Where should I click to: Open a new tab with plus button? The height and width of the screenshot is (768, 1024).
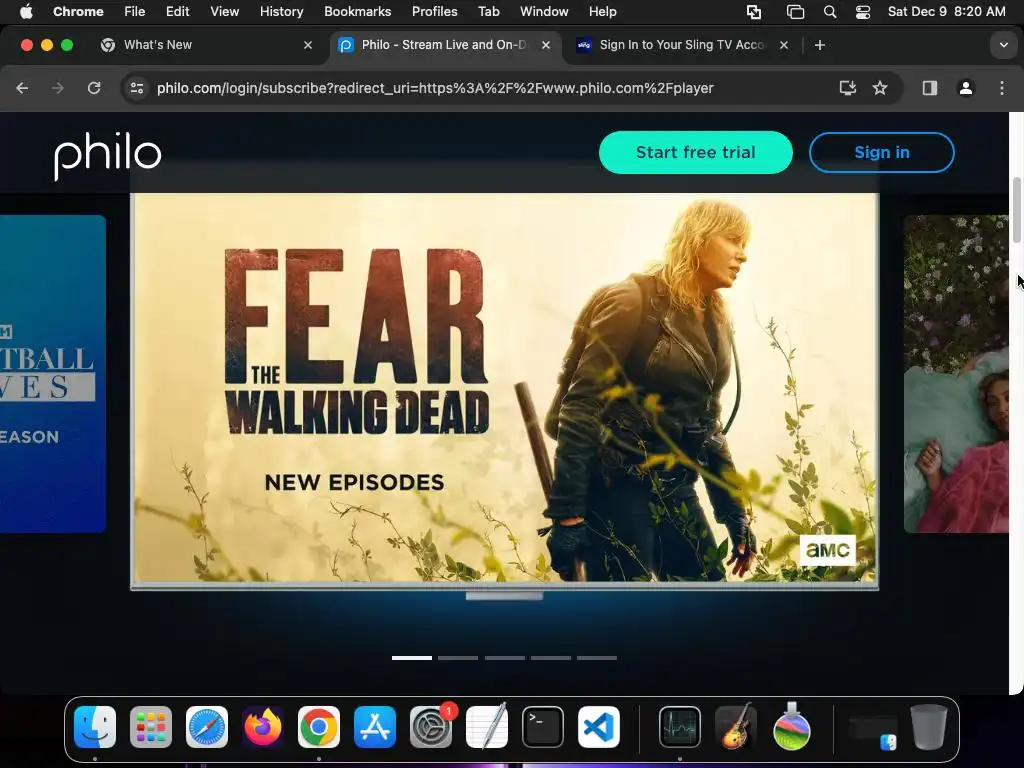(820, 45)
